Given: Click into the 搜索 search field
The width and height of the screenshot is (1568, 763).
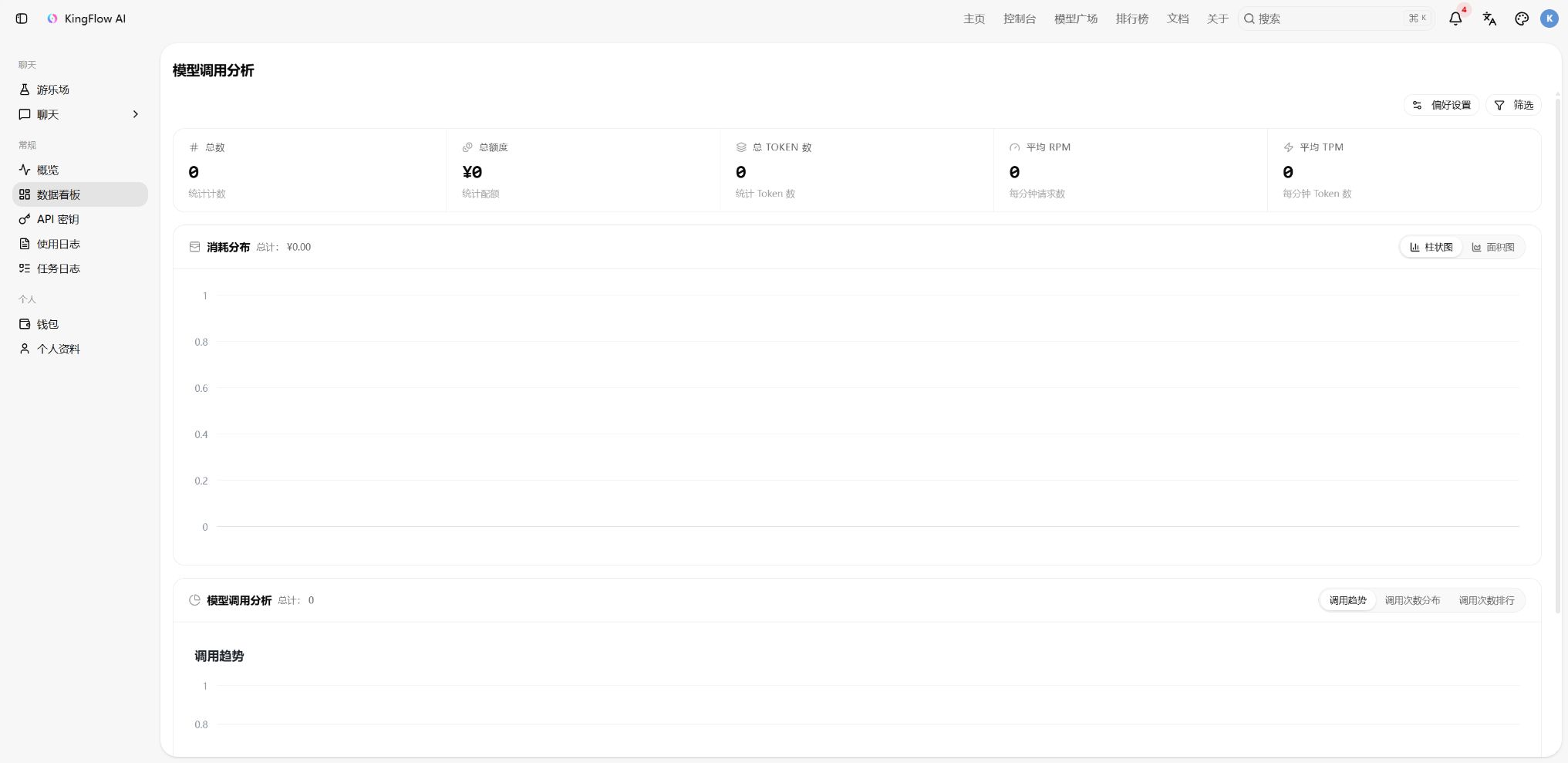Looking at the screenshot, I should (x=1337, y=19).
